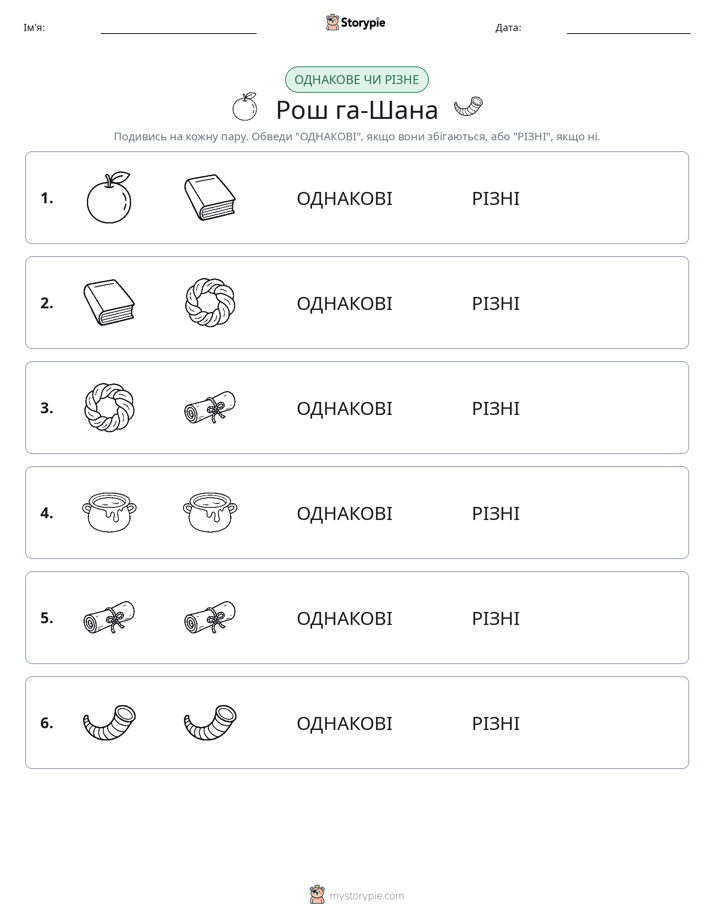714x924 pixels.
Task: Click the ОДНАКОВЕ ЧИ РІЗНЕ badge
Action: point(356,80)
